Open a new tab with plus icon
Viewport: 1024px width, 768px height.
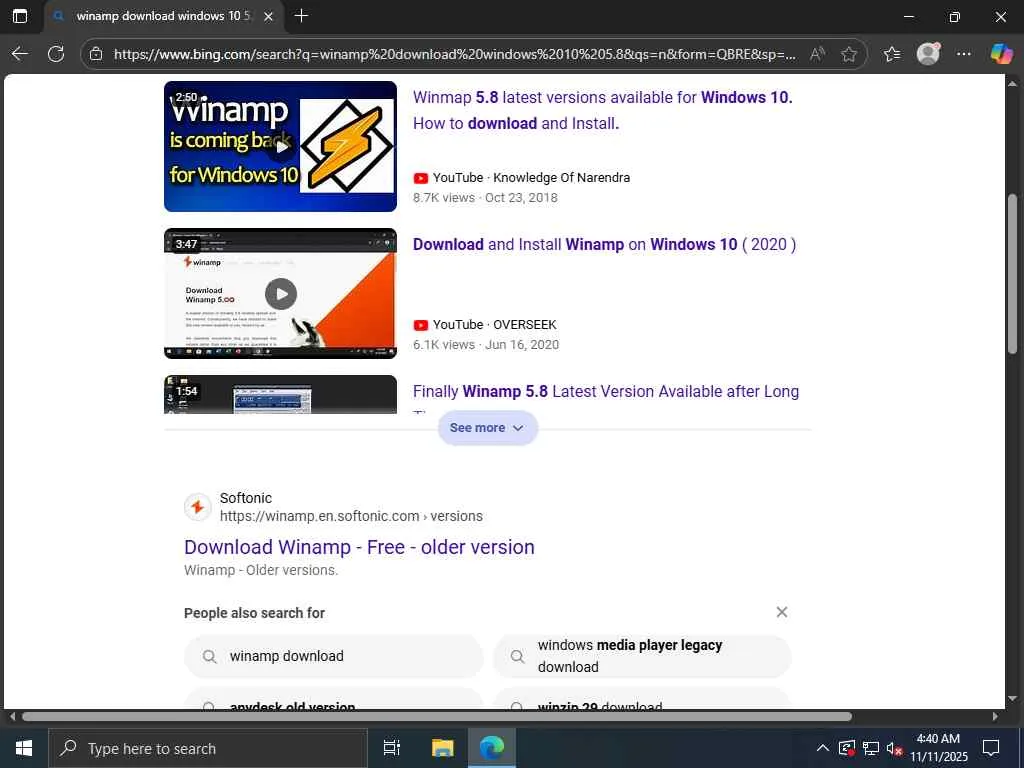click(301, 16)
